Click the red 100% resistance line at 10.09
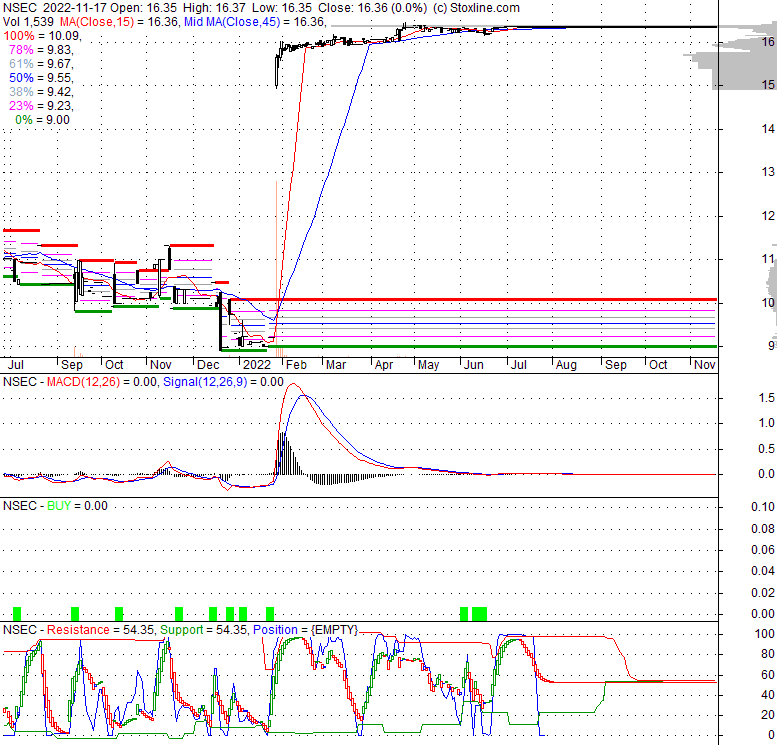 473,300
